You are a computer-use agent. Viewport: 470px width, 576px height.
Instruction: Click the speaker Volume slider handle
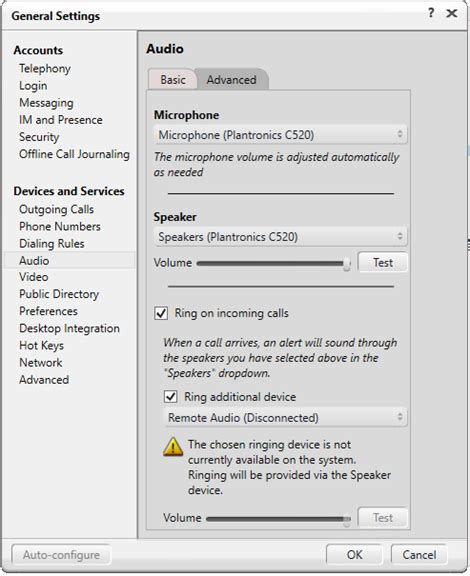[x=347, y=263]
